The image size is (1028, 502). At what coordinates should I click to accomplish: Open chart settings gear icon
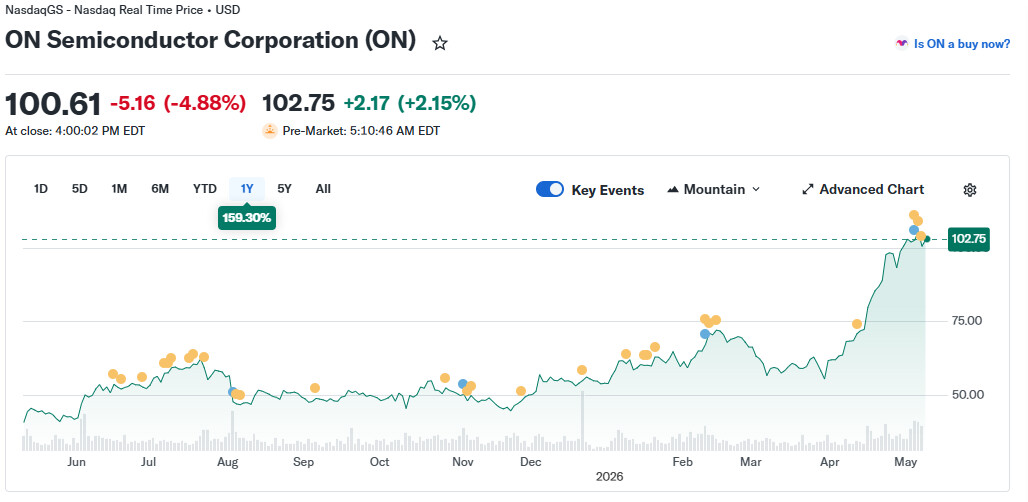(970, 190)
